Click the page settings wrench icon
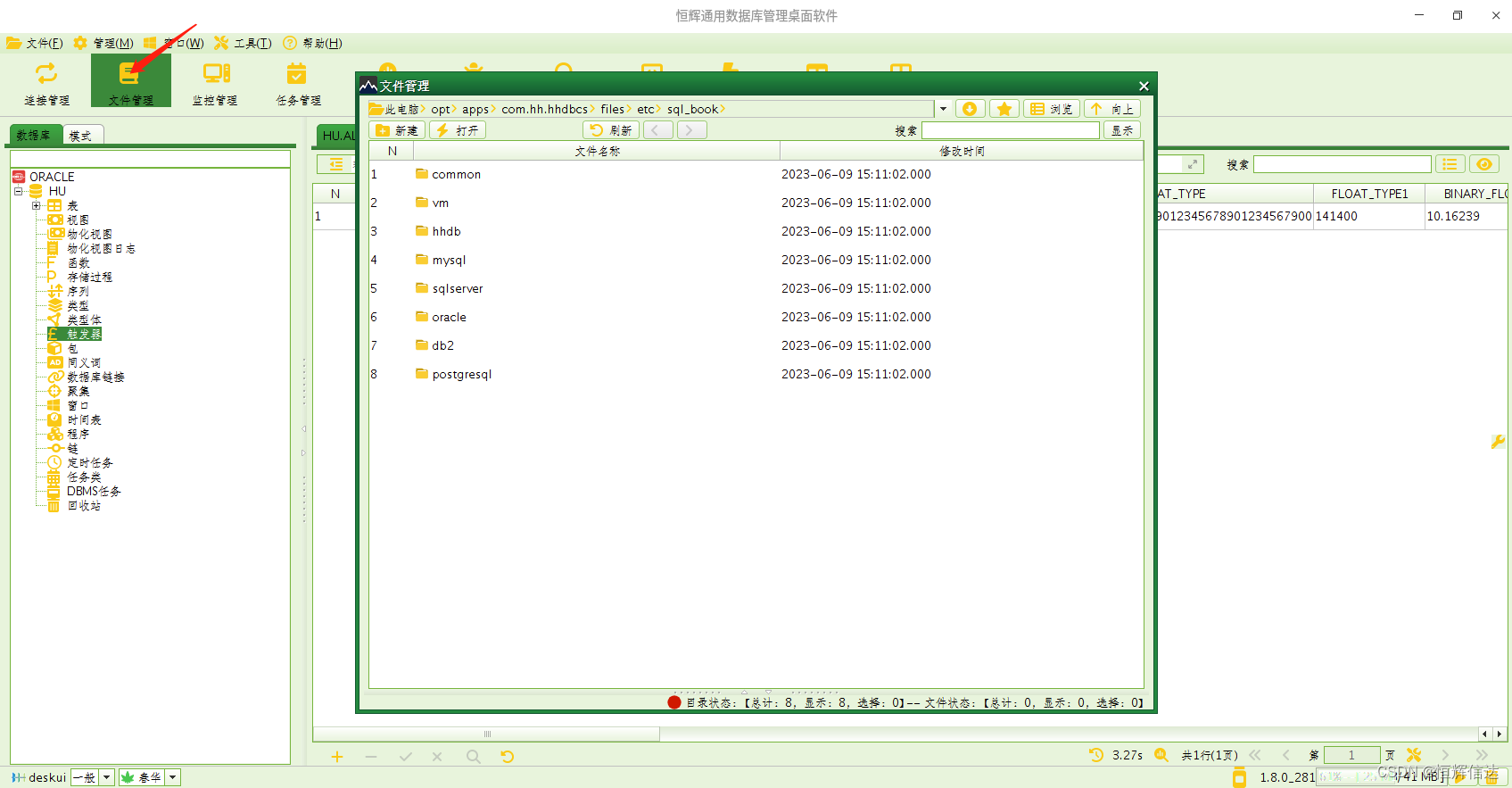This screenshot has width=1512, height=788. [1414, 755]
